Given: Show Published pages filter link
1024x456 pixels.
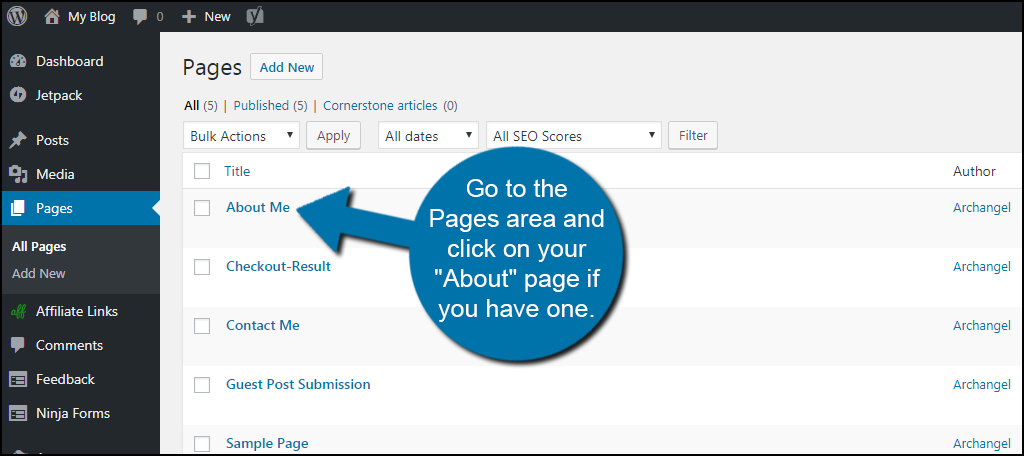Looking at the screenshot, I should tap(261, 105).
